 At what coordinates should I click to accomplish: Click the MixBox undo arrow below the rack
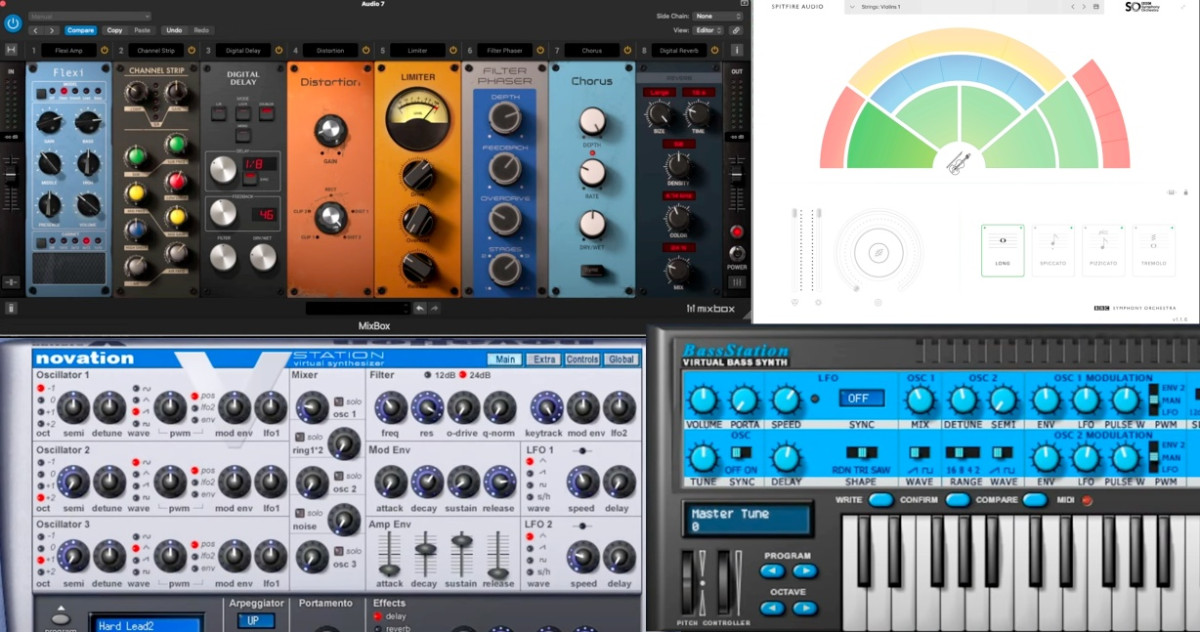click(x=420, y=308)
